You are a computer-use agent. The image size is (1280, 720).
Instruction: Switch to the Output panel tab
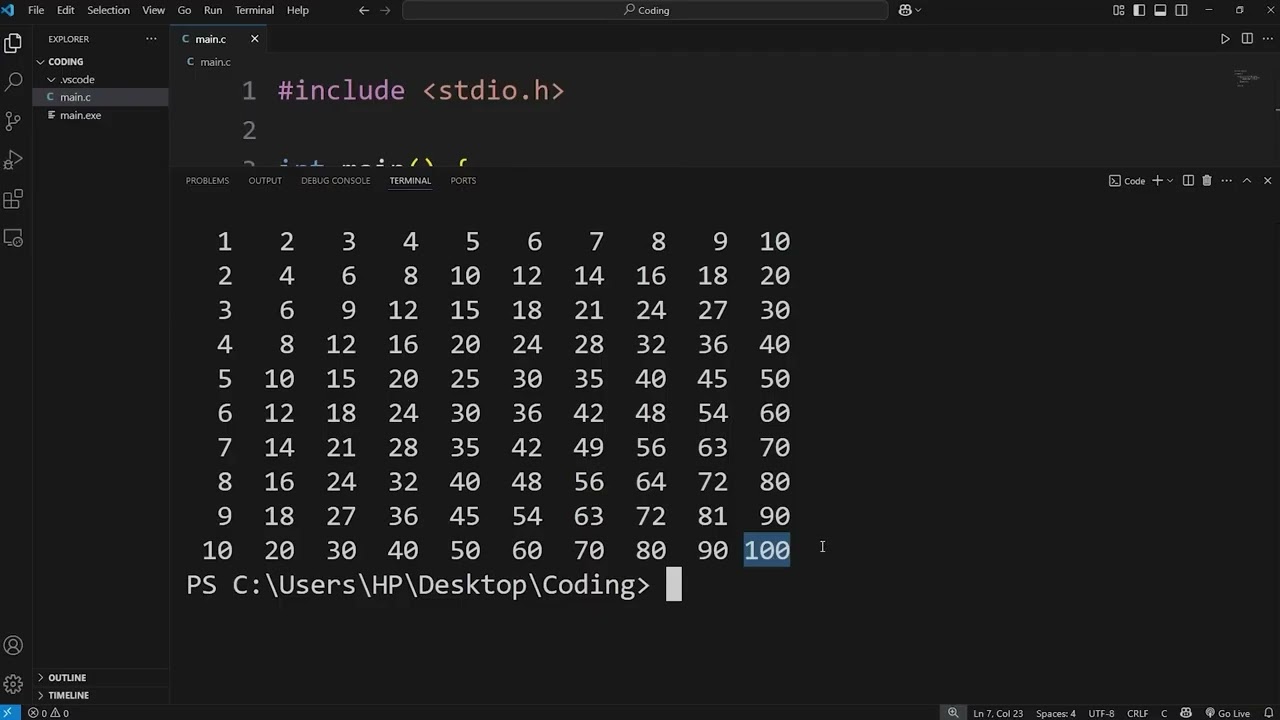point(265,181)
